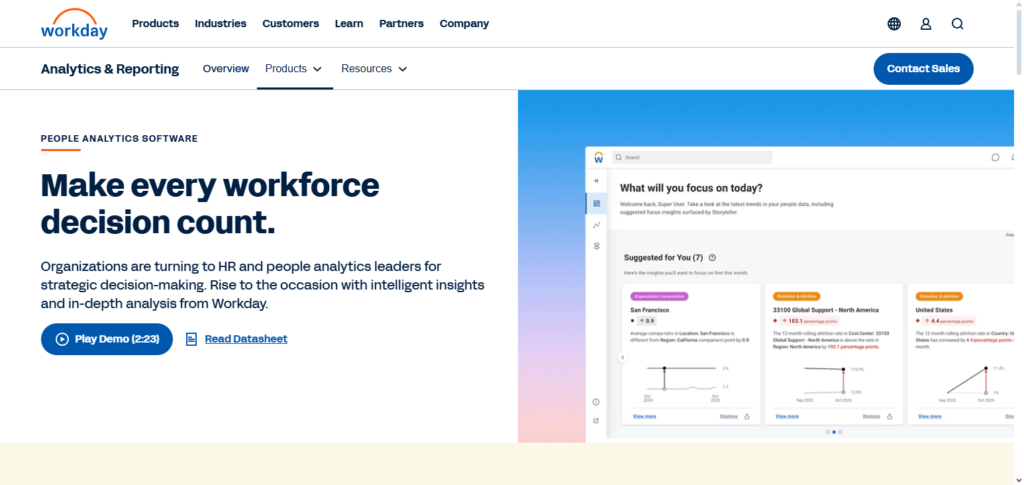Click Organization Composition purple tag
The width and height of the screenshot is (1024, 485).
(659, 296)
